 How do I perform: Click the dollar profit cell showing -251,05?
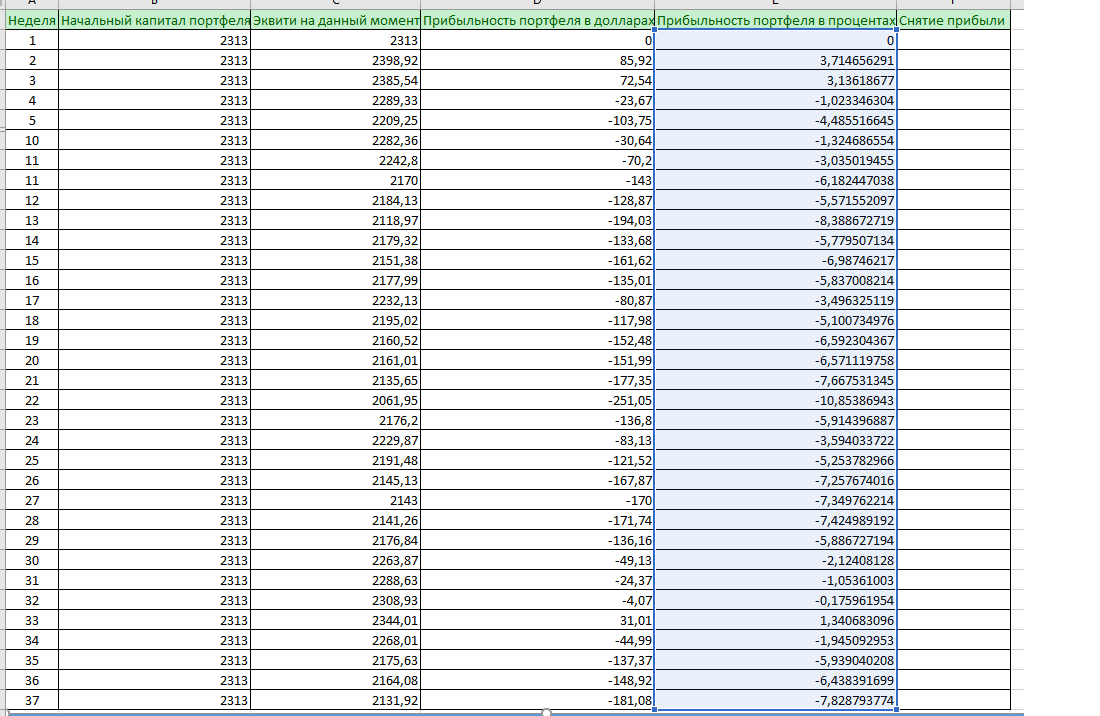pos(538,400)
